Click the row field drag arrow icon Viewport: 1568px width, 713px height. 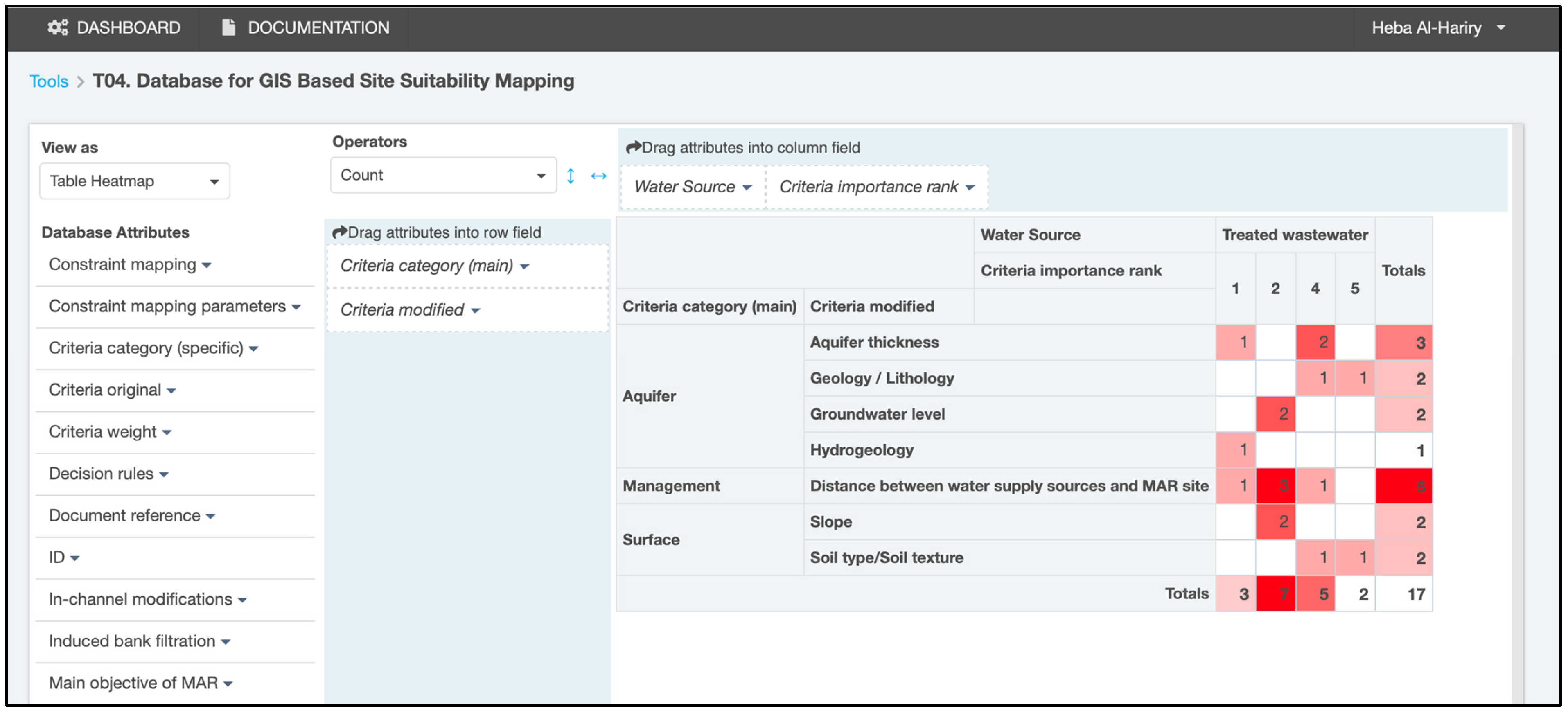[339, 232]
